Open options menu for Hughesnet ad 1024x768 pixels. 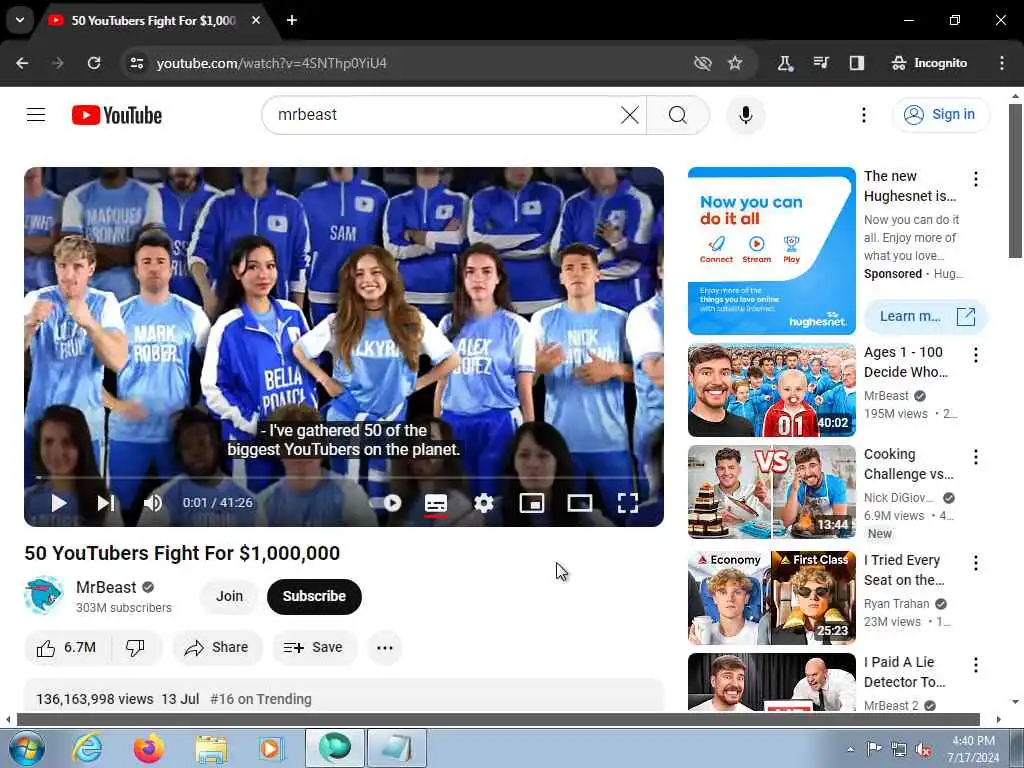tap(976, 178)
